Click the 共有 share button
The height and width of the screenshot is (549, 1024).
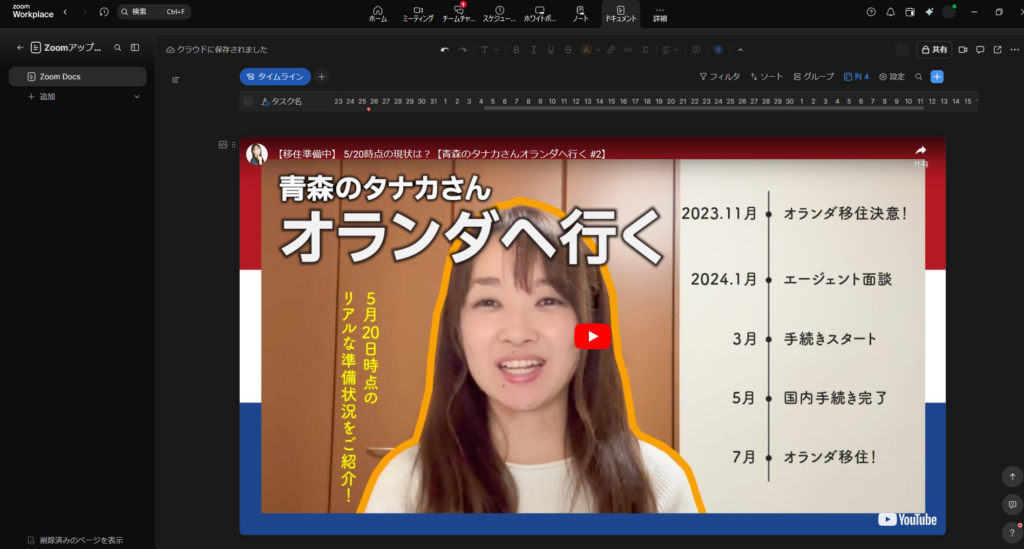[935, 49]
